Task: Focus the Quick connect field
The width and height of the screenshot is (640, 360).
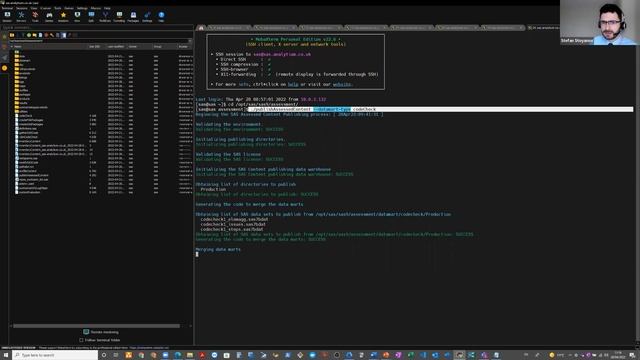Action: (97, 28)
